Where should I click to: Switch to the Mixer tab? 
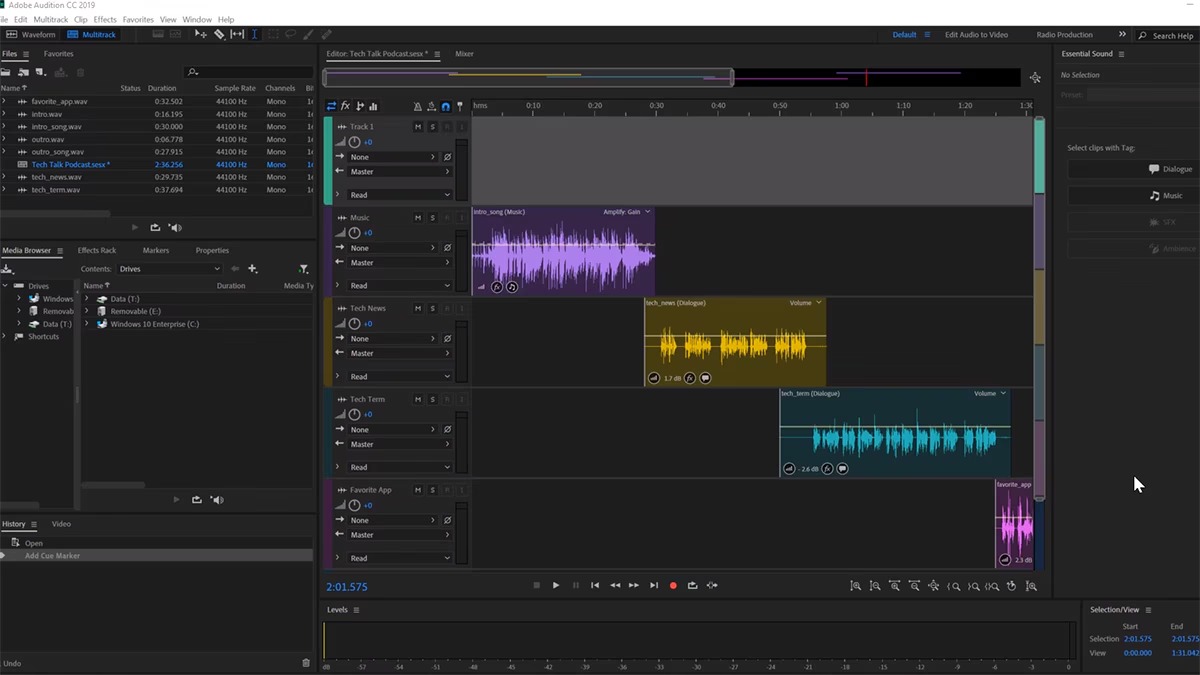[464, 54]
